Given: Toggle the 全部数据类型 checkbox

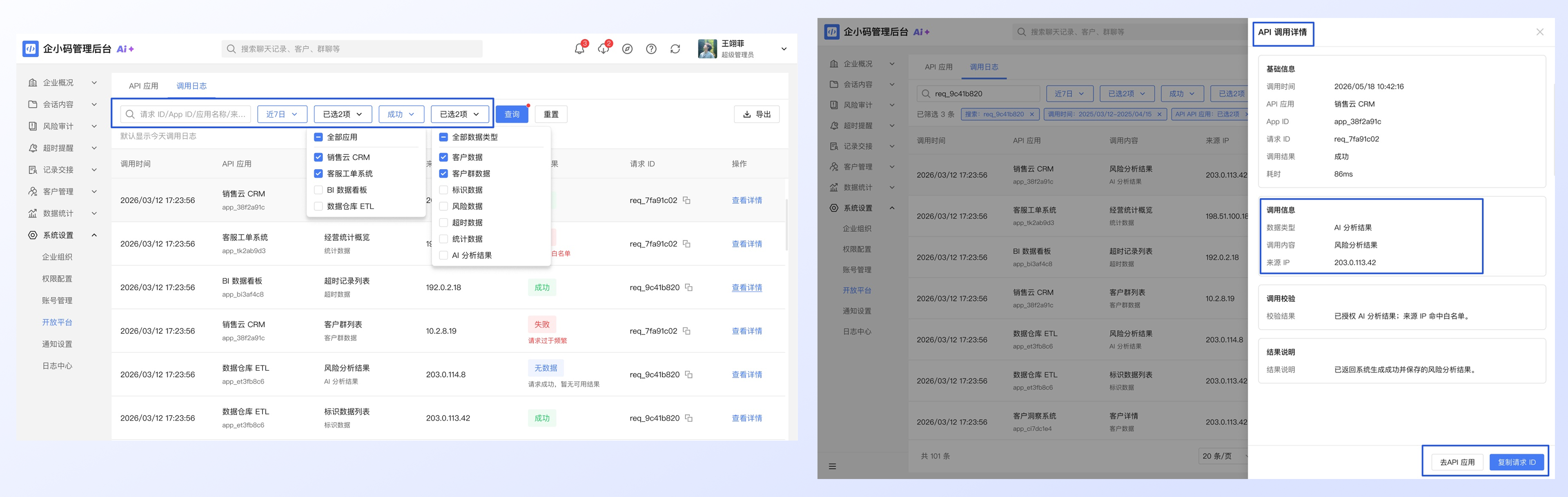Looking at the screenshot, I should (444, 137).
